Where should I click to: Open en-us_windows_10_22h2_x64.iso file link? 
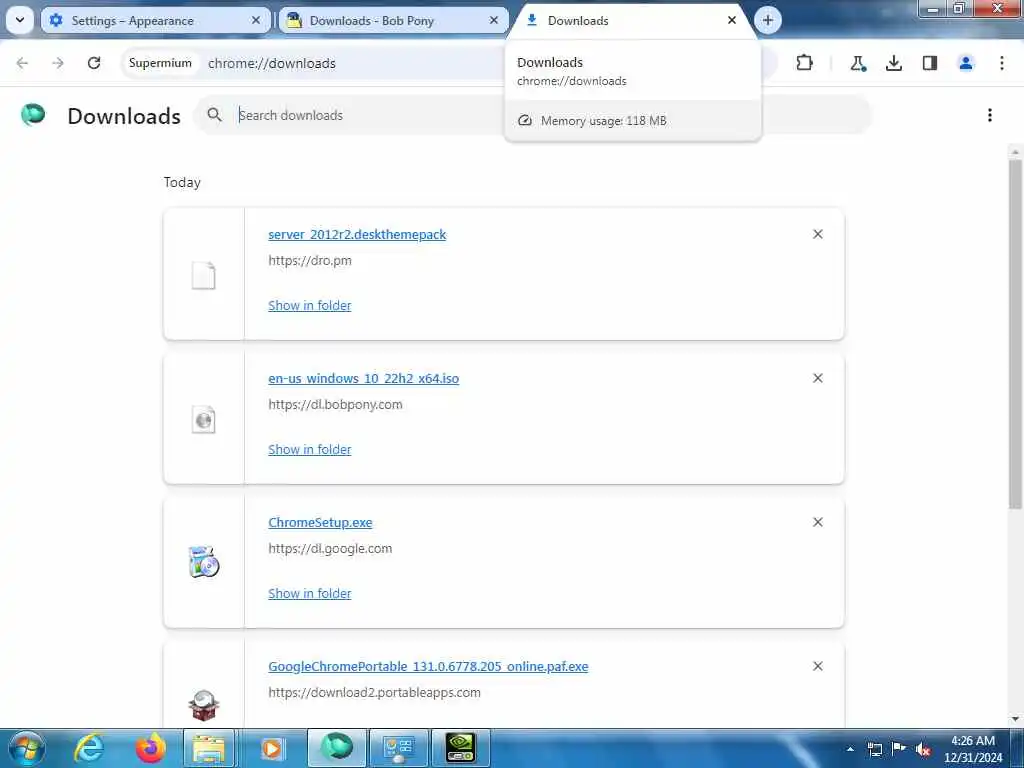[x=363, y=378]
